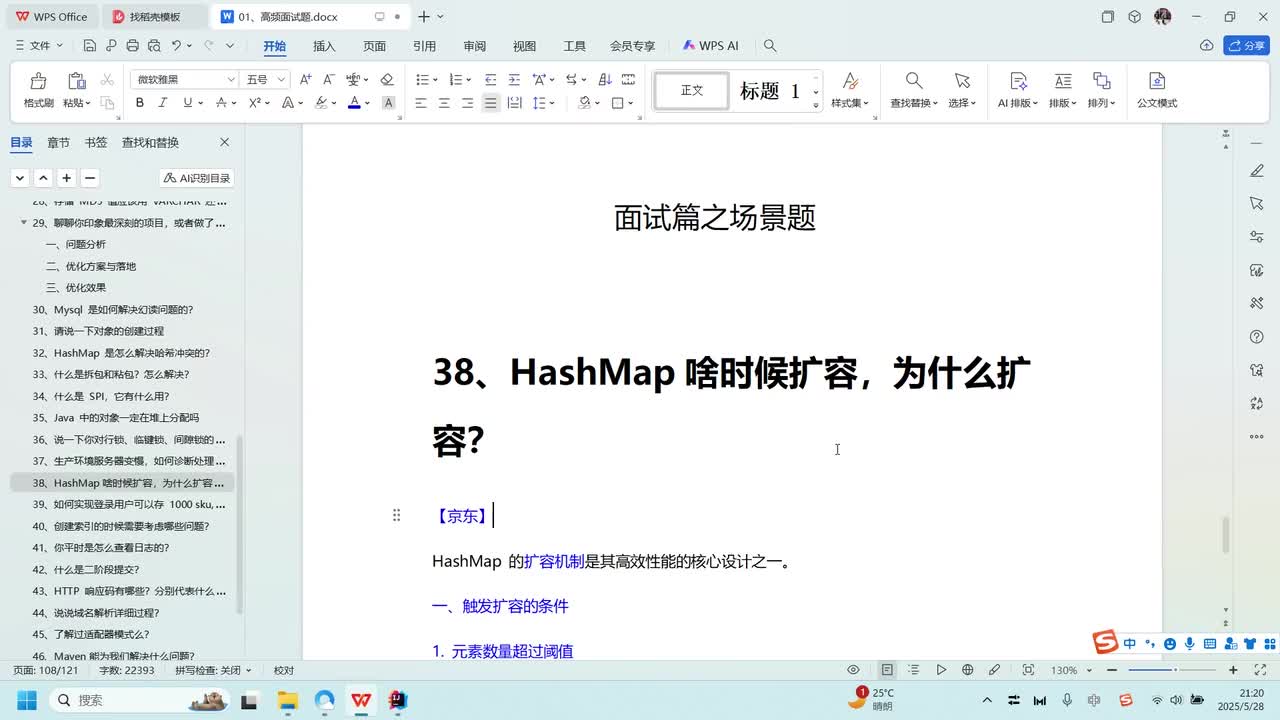Open the help question-mark icon in right sidebar
The height and width of the screenshot is (720, 1280).
(1257, 337)
